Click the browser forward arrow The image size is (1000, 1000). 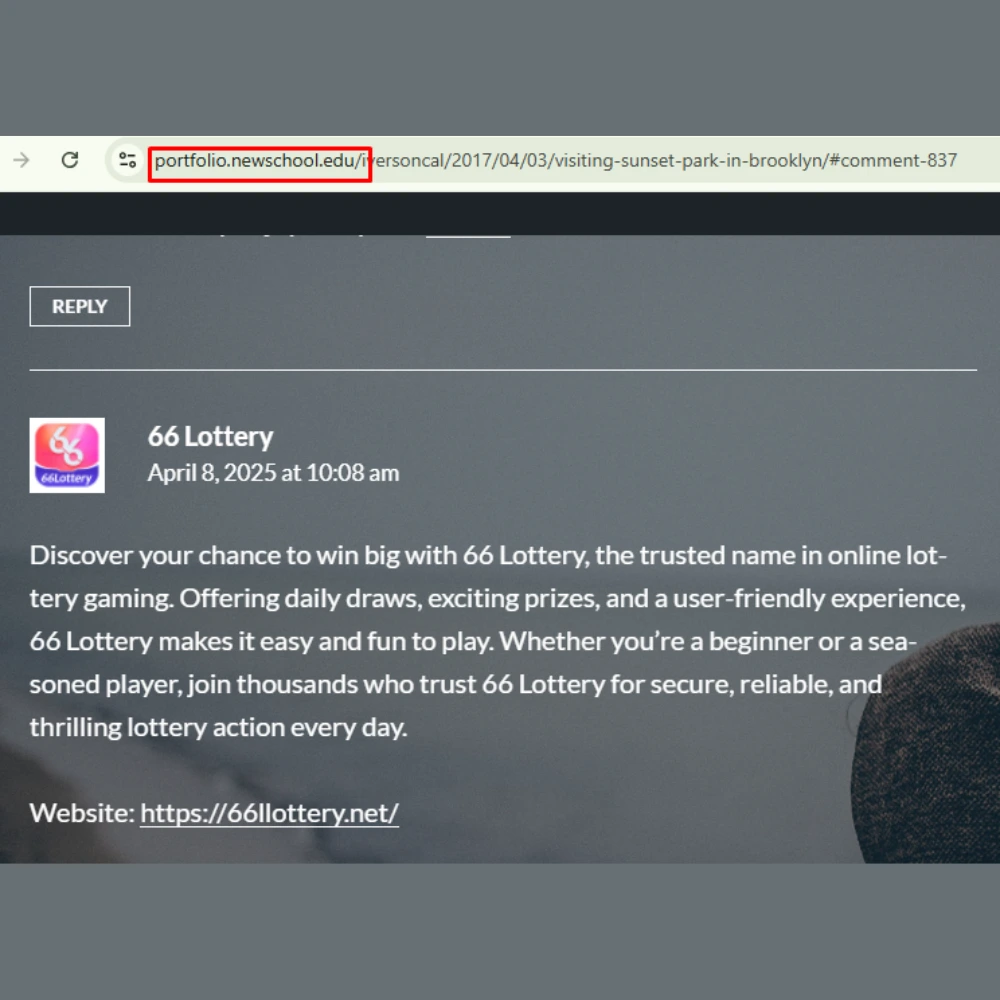22,160
